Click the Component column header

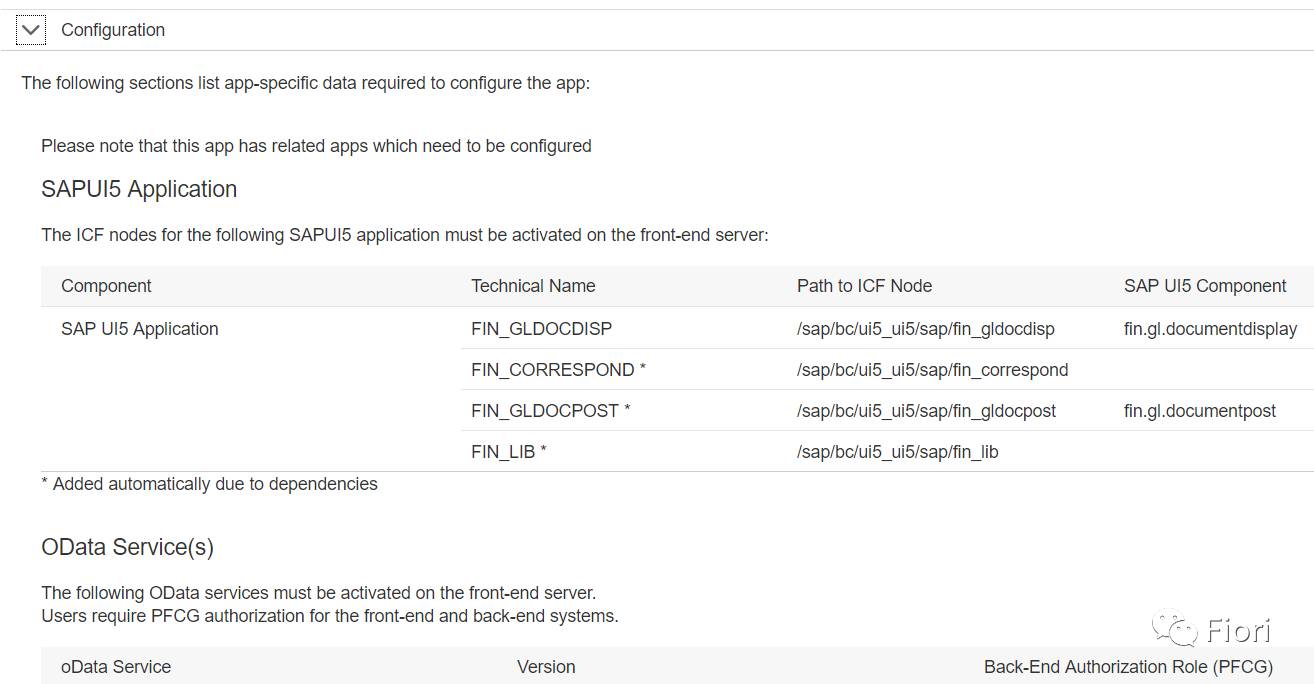click(x=106, y=286)
